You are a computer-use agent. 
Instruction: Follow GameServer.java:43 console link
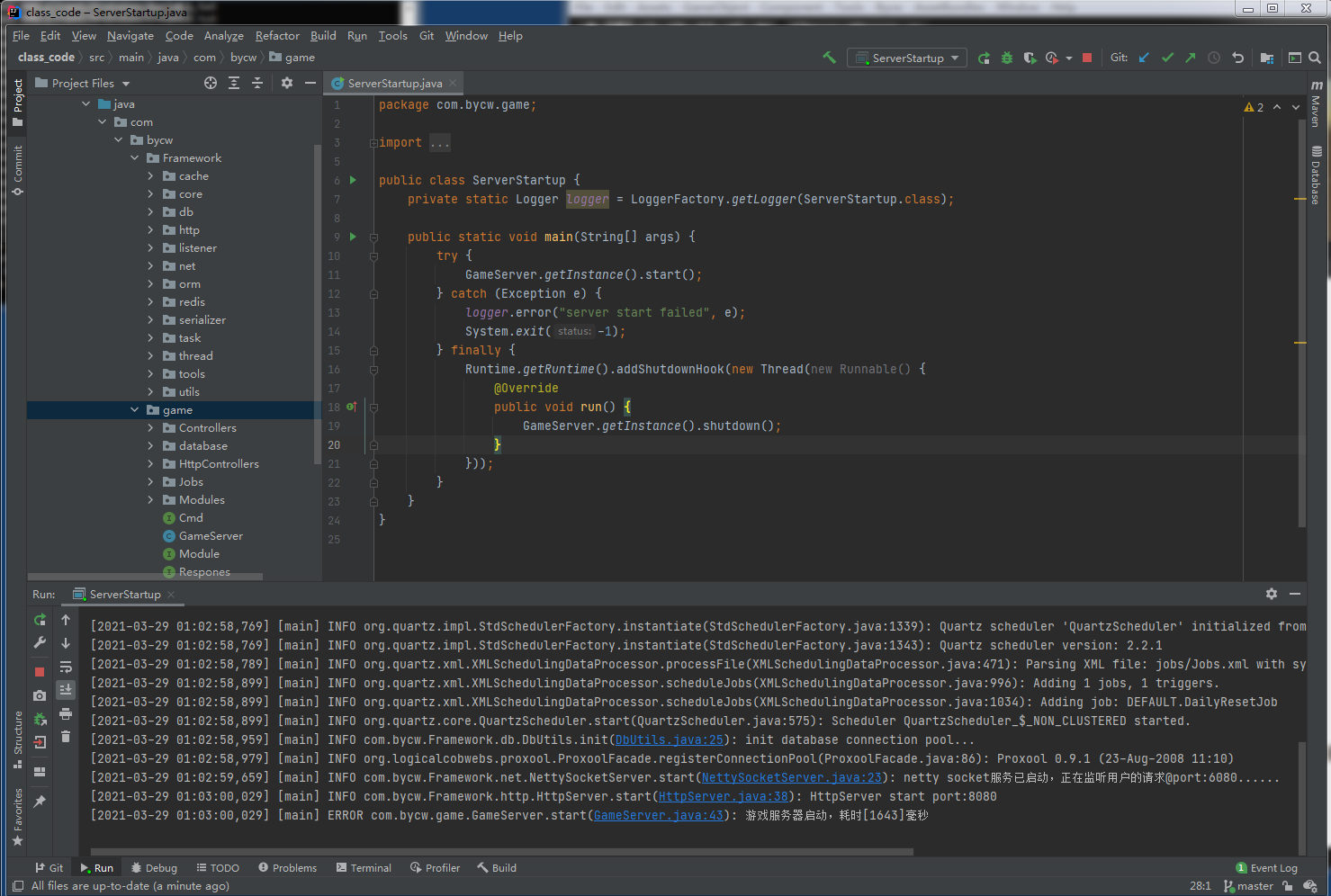[x=659, y=815]
